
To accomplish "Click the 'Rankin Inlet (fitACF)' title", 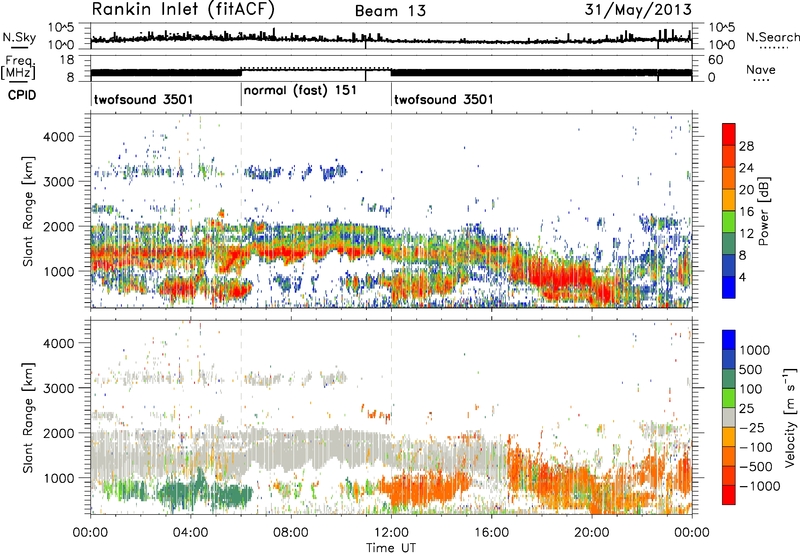I will (x=183, y=10).
